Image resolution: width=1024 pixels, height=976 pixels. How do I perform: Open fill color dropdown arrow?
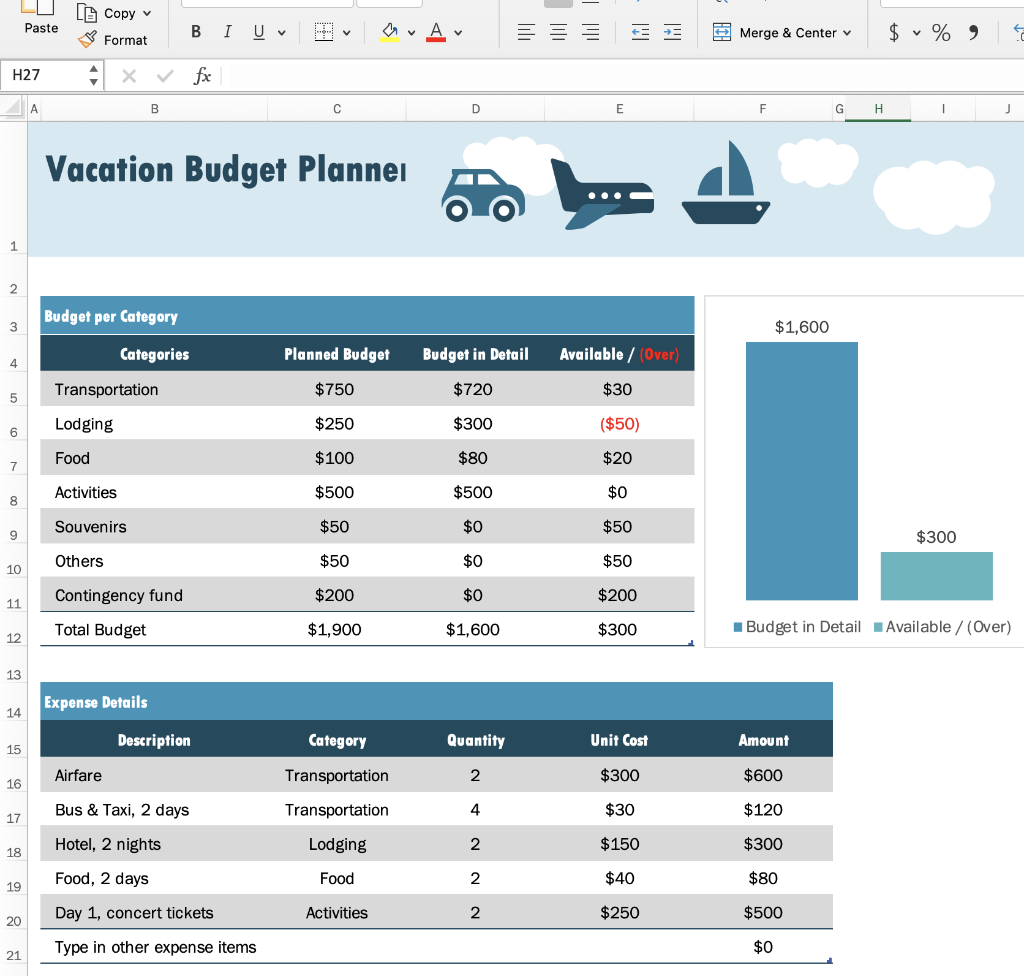click(411, 32)
